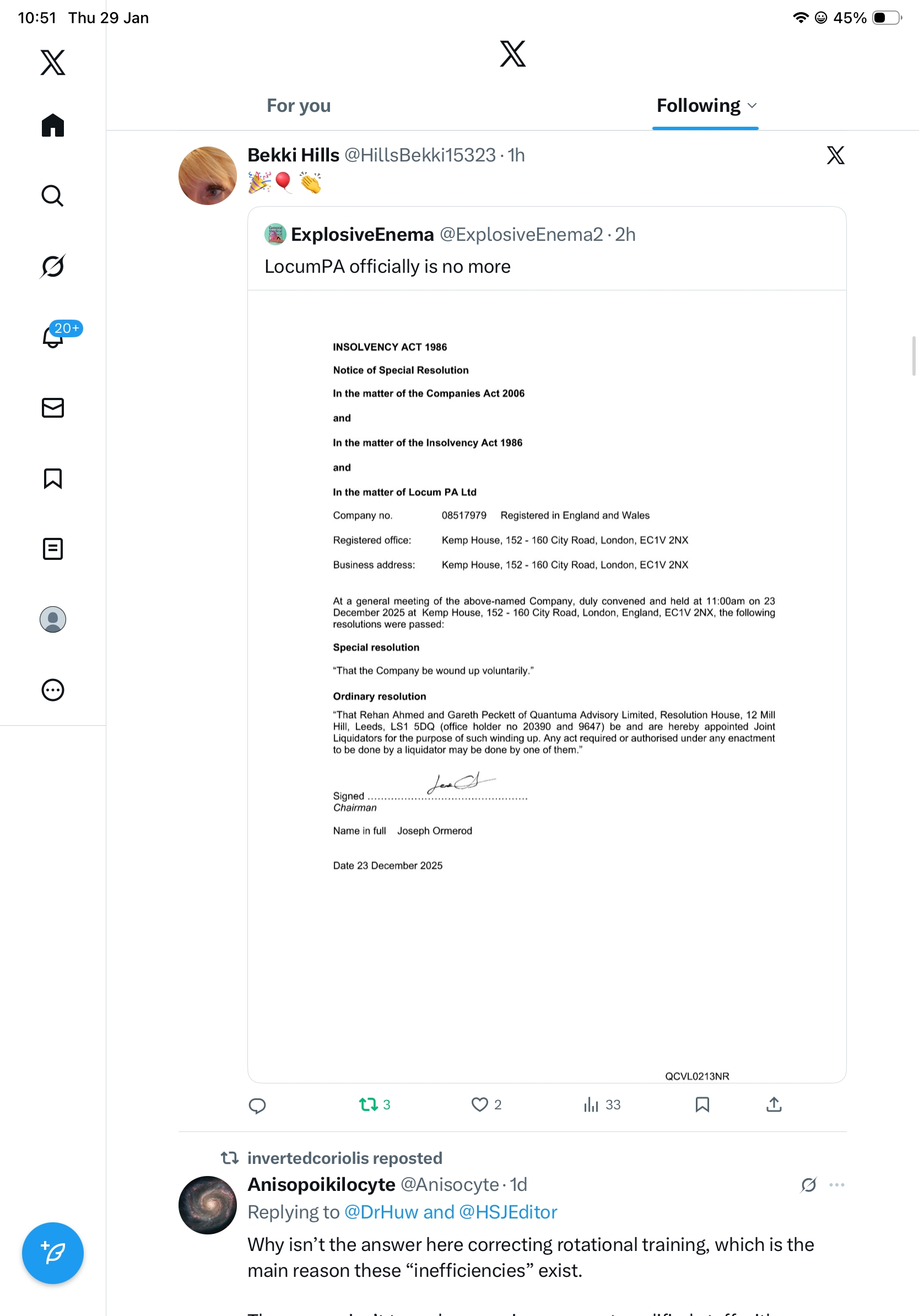Open Lists icon in sidebar

click(53, 548)
